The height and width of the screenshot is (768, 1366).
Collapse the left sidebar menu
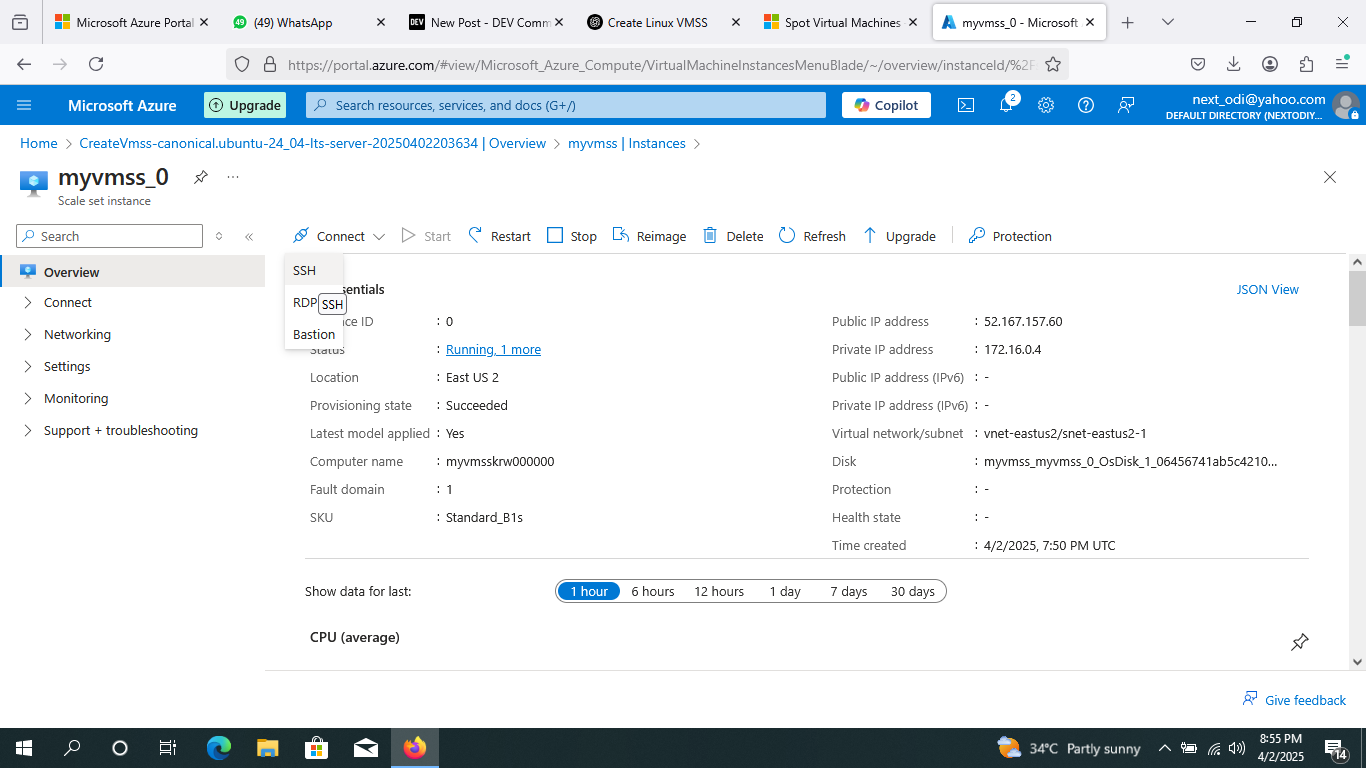[x=249, y=237]
